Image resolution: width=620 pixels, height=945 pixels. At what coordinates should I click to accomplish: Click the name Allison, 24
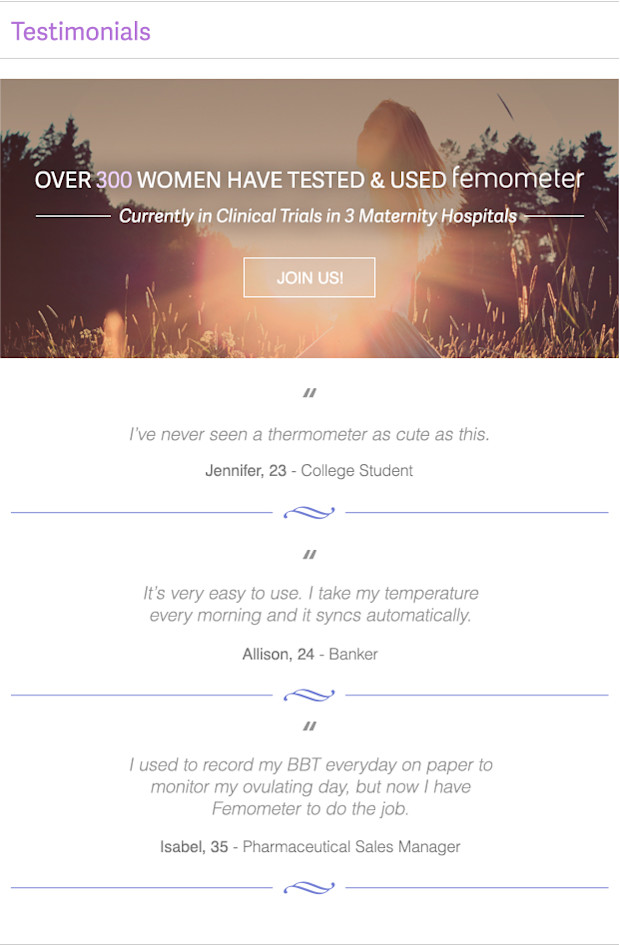coord(278,654)
